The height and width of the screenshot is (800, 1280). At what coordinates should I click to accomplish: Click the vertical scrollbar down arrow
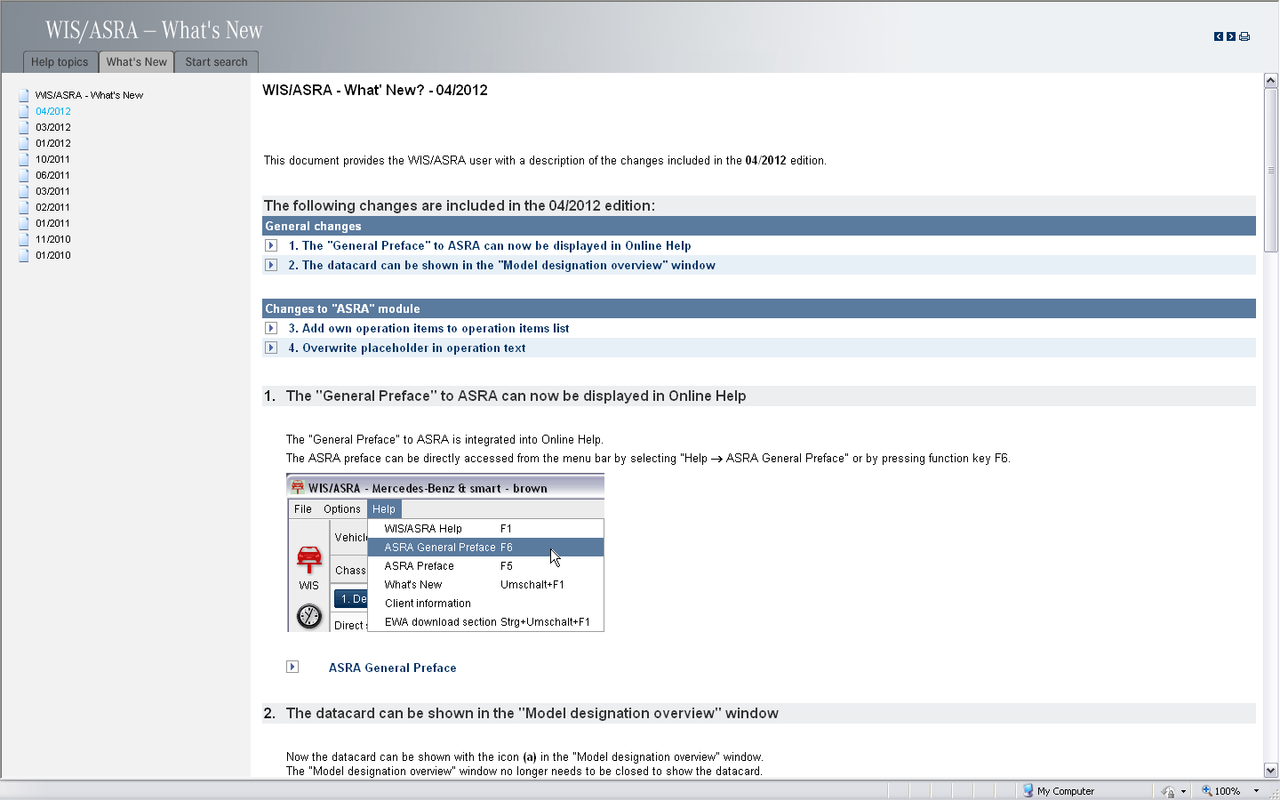pos(1271,770)
